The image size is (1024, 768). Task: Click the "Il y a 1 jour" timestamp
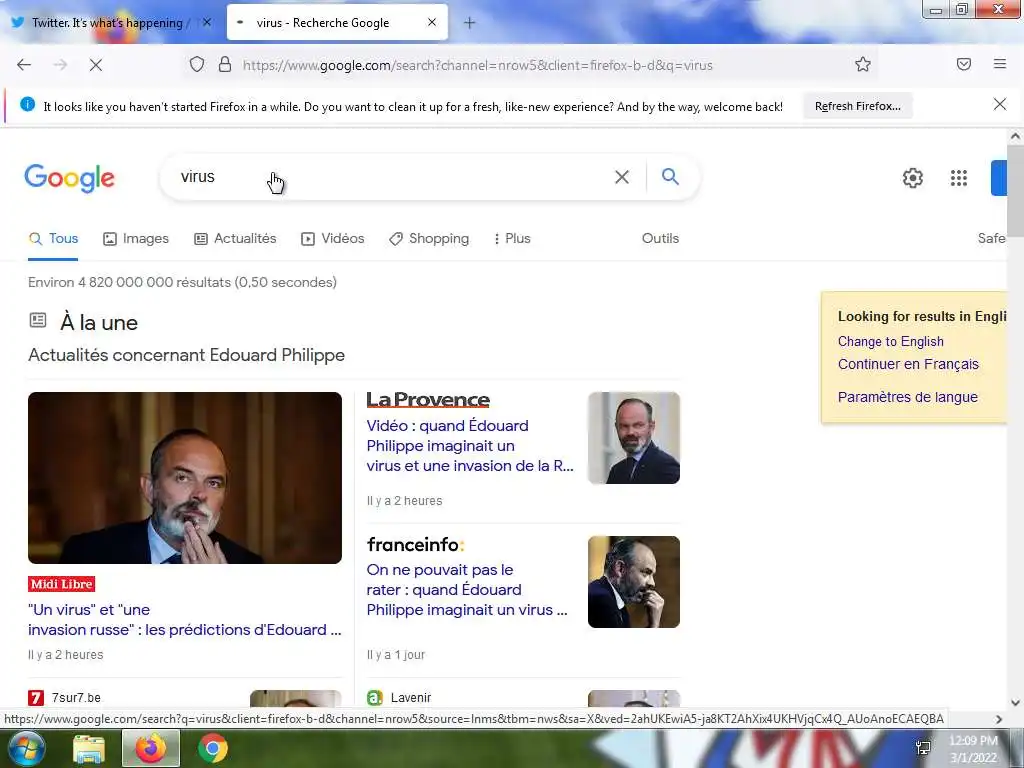coord(396,654)
